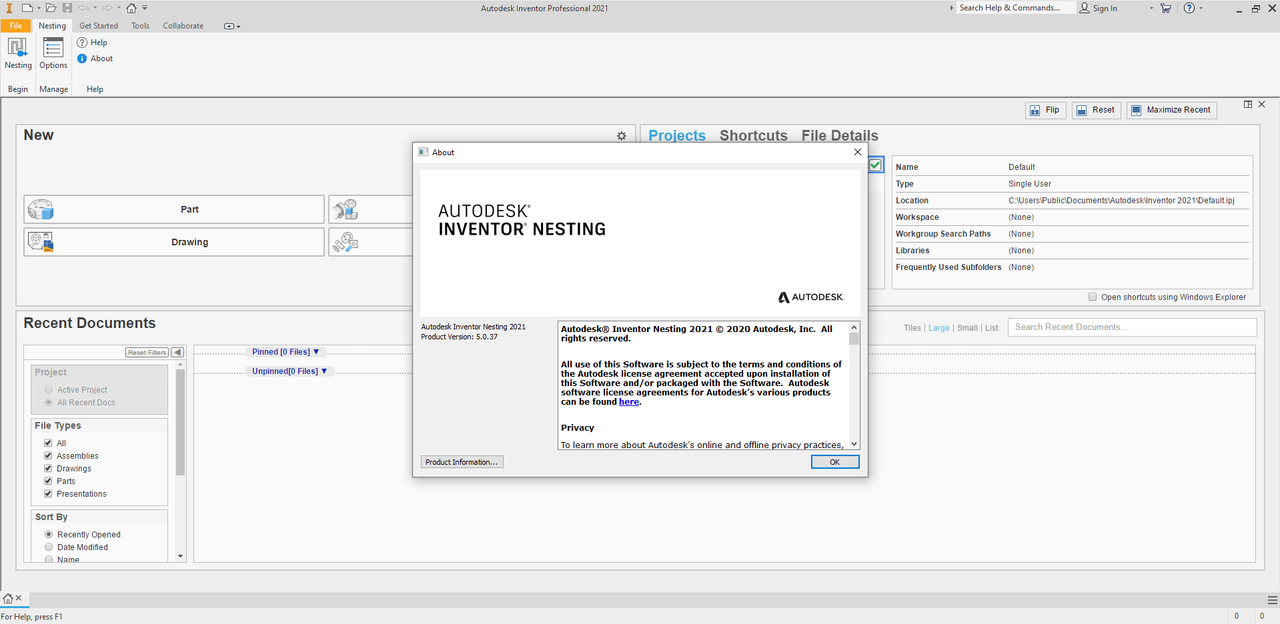The width and height of the screenshot is (1280, 624).
Task: Customize quick access toolbar dropdown
Action: pyautogui.click(x=145, y=8)
